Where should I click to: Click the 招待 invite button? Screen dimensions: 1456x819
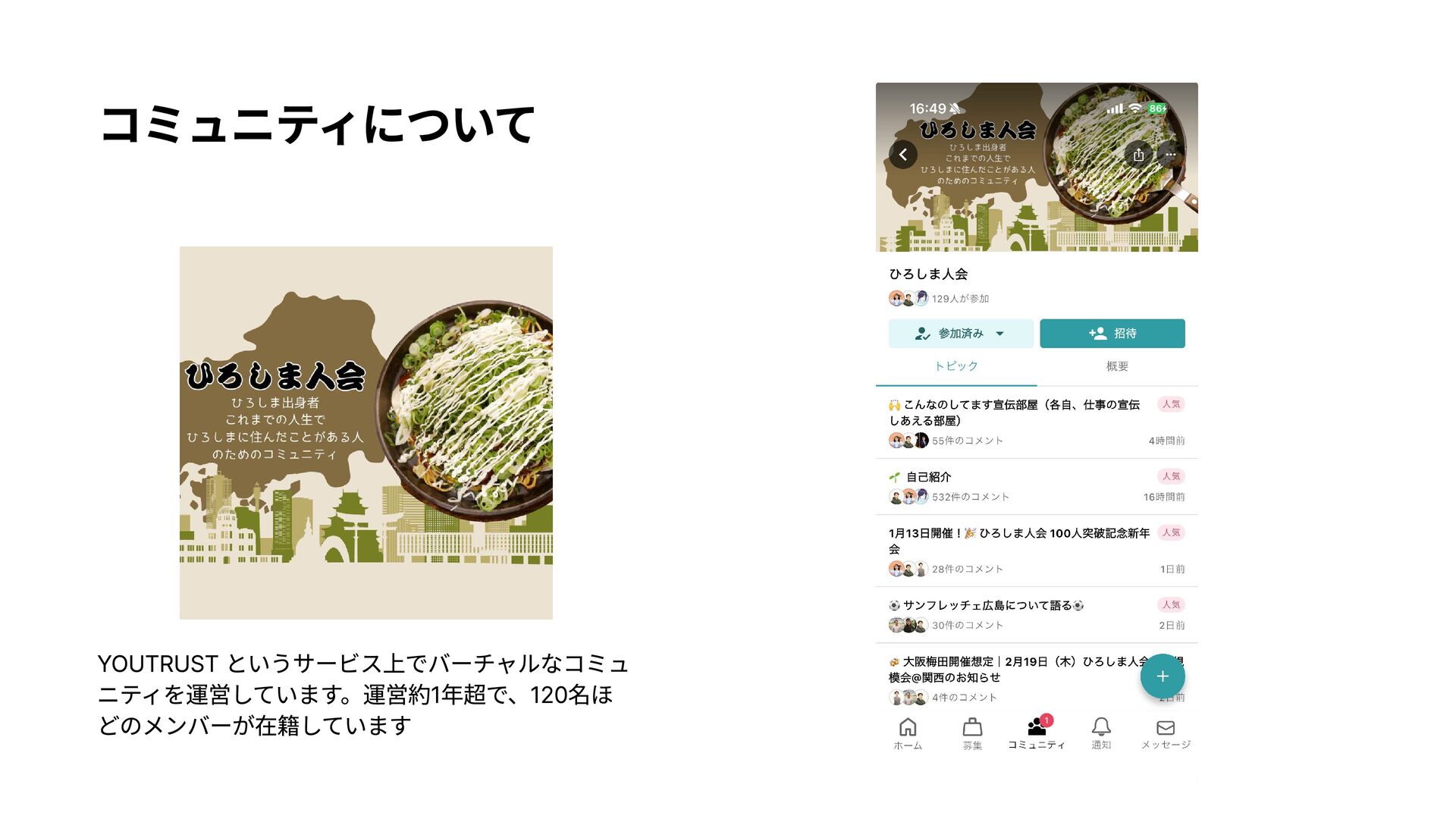[x=1112, y=334]
